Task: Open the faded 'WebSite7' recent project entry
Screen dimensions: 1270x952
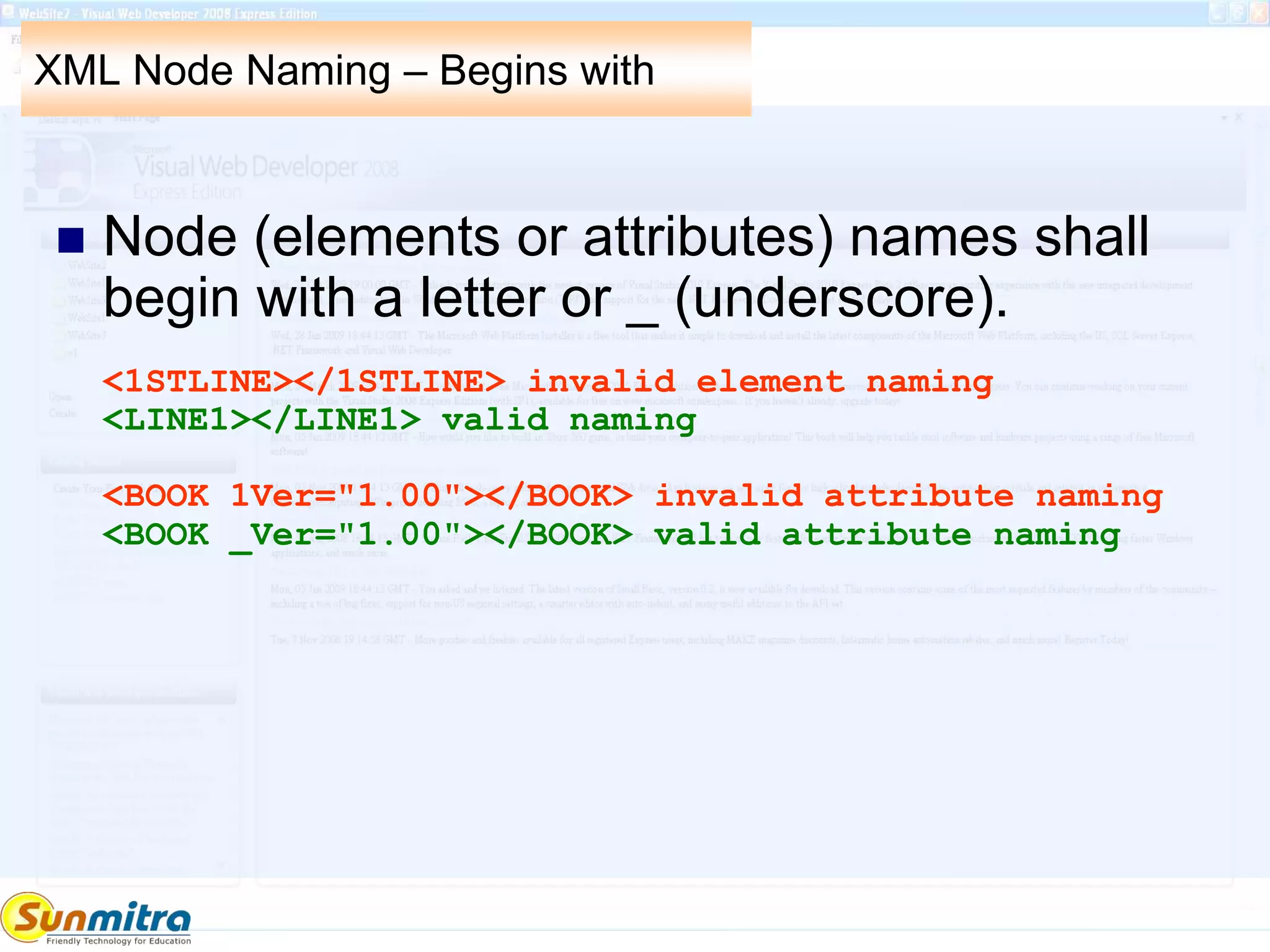Action: [x=87, y=335]
